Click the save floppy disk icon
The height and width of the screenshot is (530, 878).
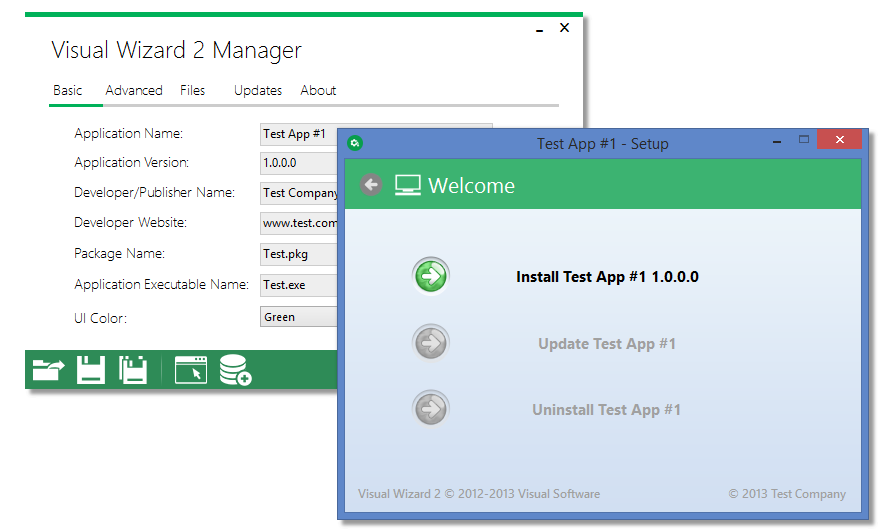[x=91, y=370]
